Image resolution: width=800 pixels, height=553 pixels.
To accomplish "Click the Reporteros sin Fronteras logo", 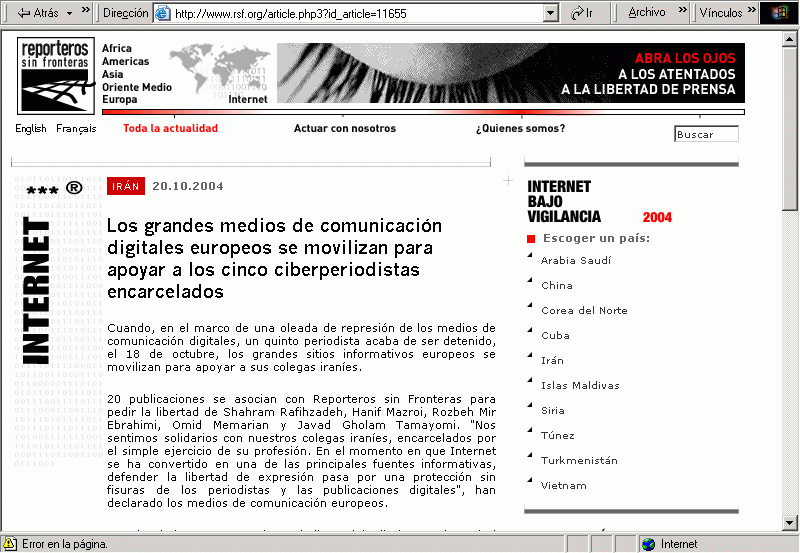I will (x=56, y=76).
